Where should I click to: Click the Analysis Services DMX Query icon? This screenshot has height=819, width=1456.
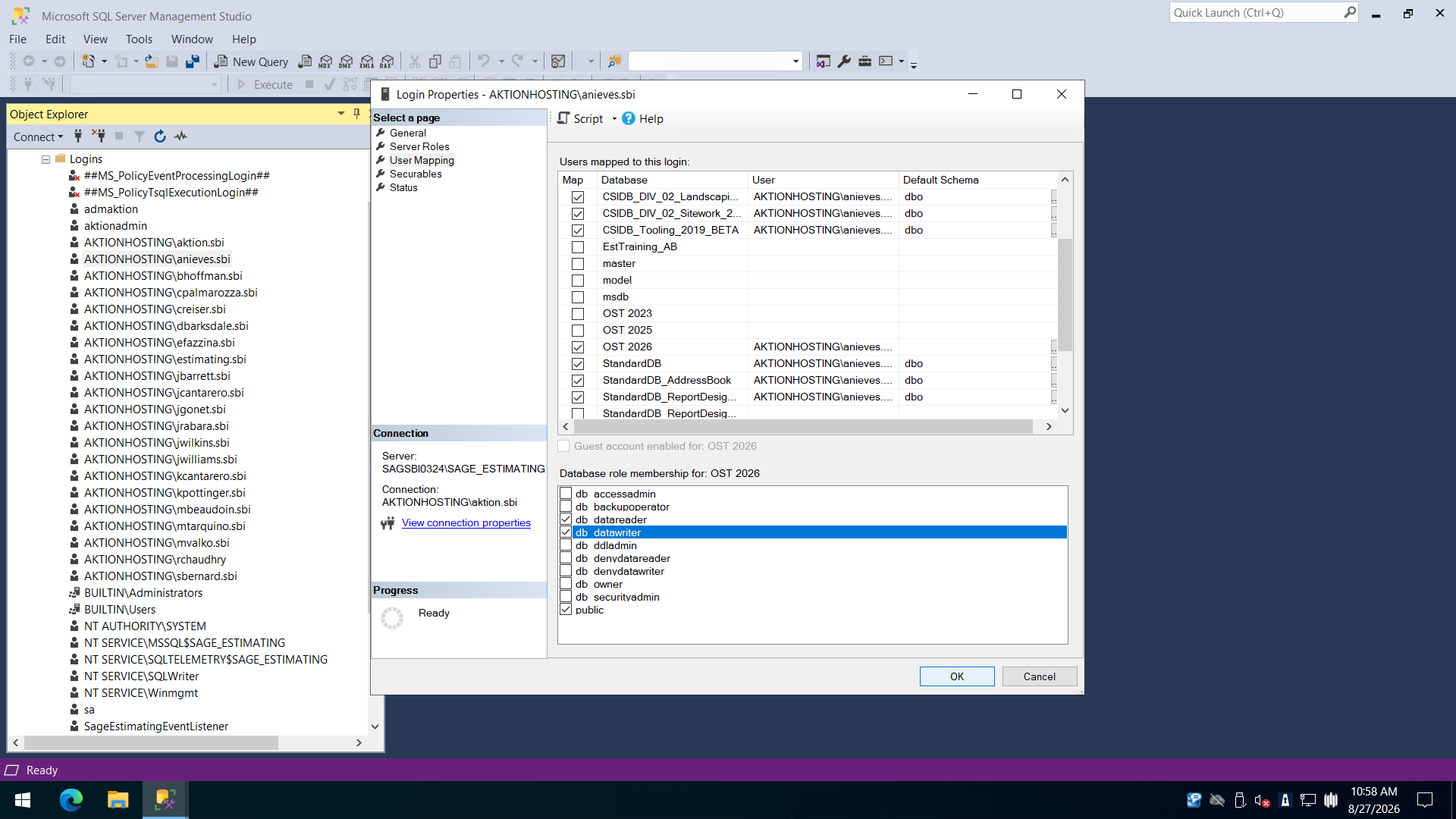click(346, 61)
